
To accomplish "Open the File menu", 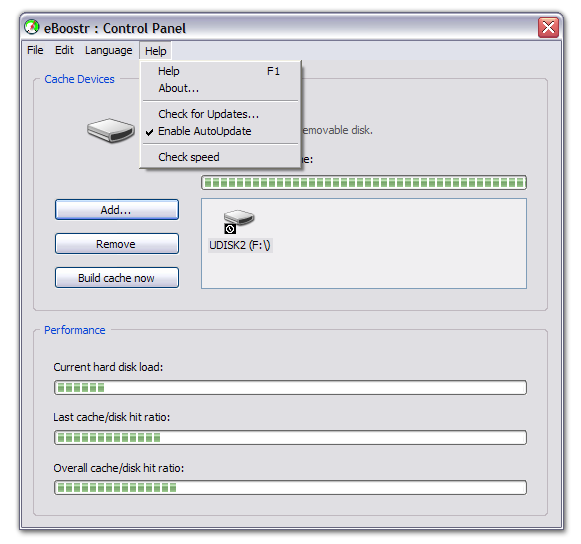I will click(x=35, y=50).
